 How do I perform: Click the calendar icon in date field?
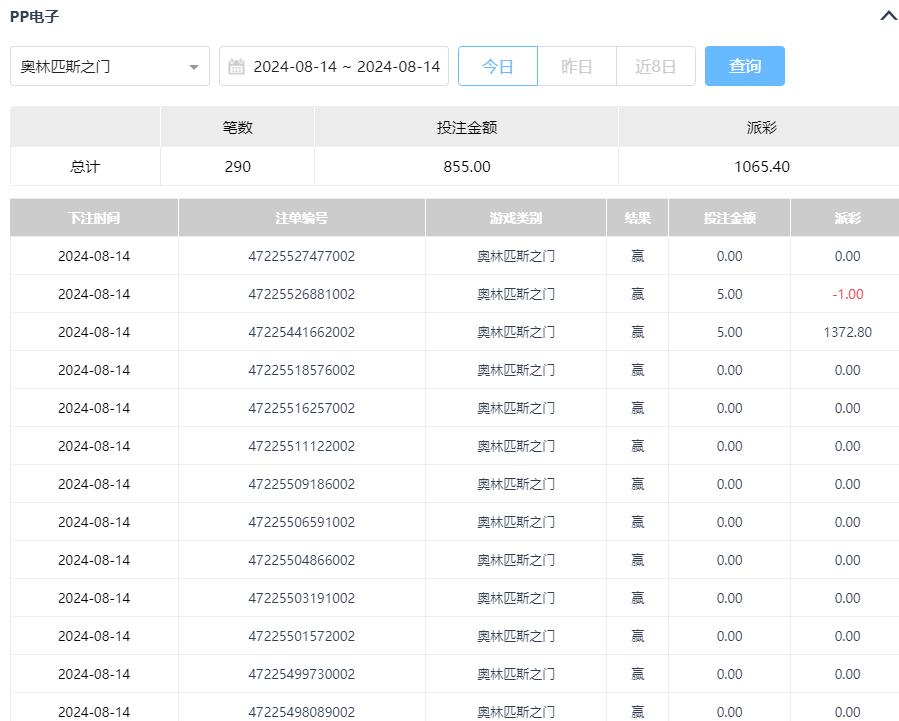coord(237,67)
